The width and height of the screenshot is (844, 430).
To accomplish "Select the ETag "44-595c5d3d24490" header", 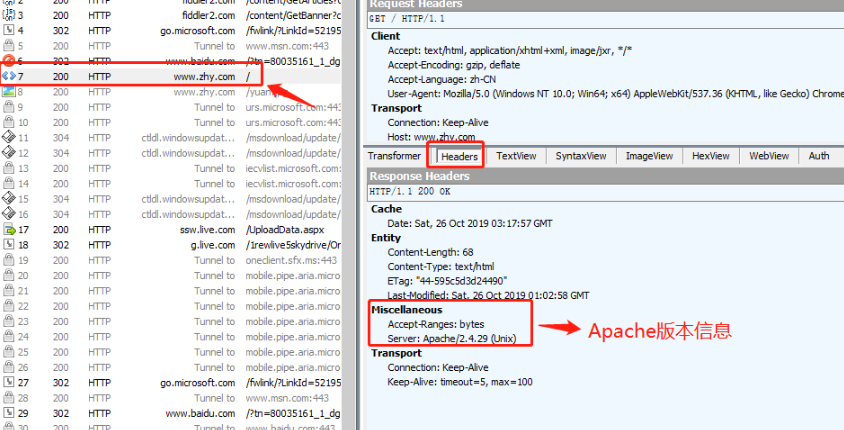I will (447, 281).
